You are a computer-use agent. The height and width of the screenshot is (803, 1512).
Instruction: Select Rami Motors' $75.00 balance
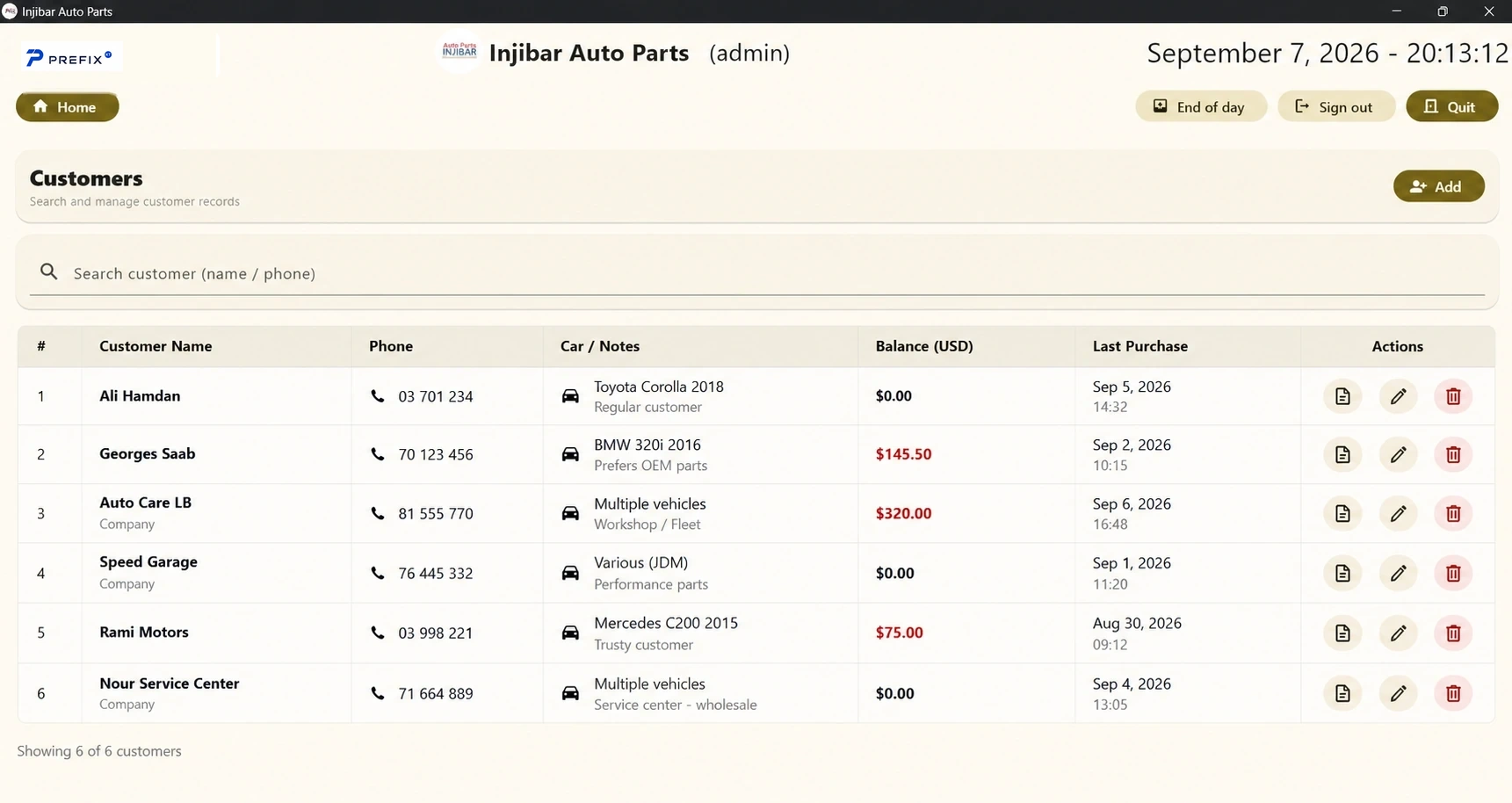pyautogui.click(x=899, y=633)
